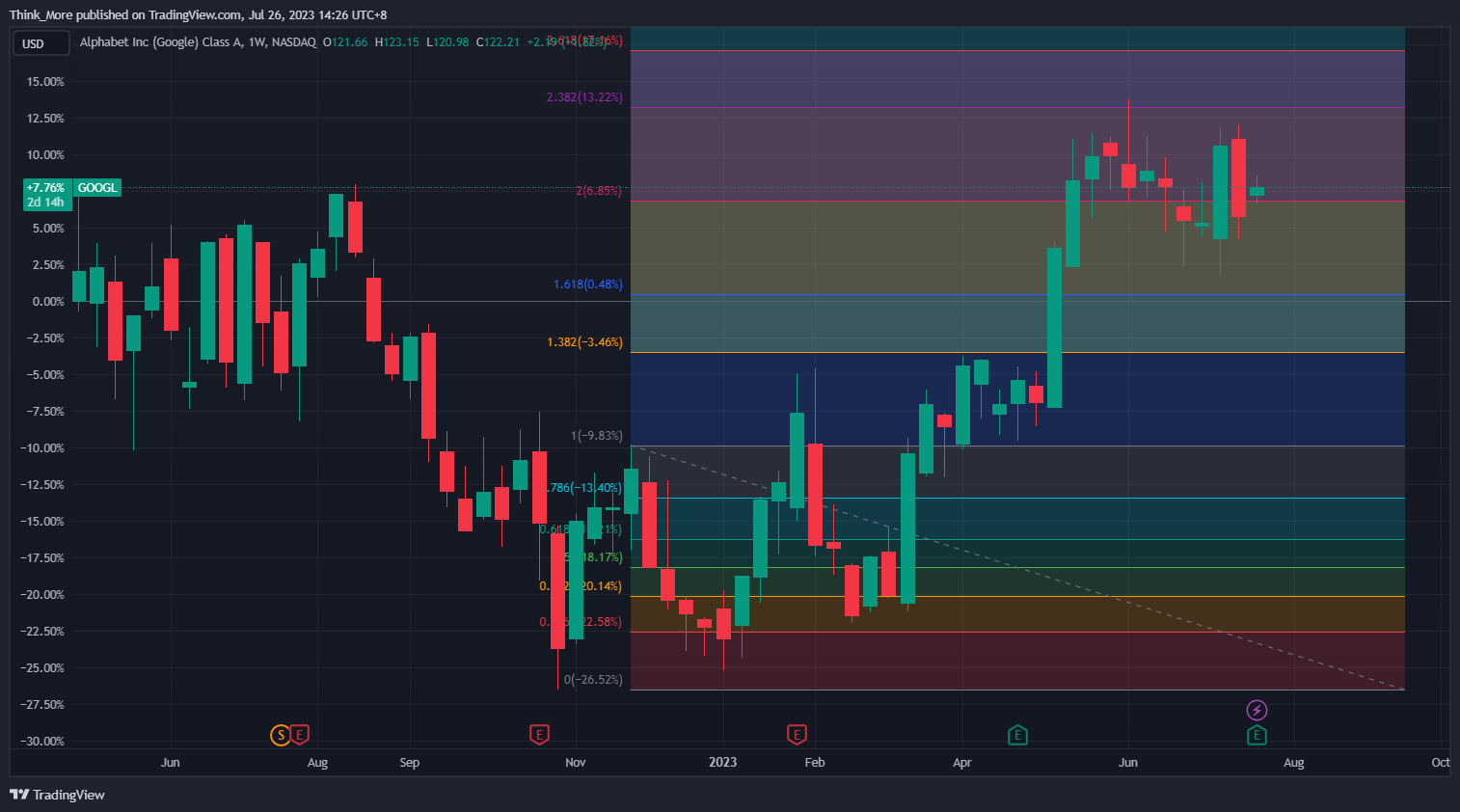Click the Apr time axis label
1460x812 pixels.
(962, 763)
